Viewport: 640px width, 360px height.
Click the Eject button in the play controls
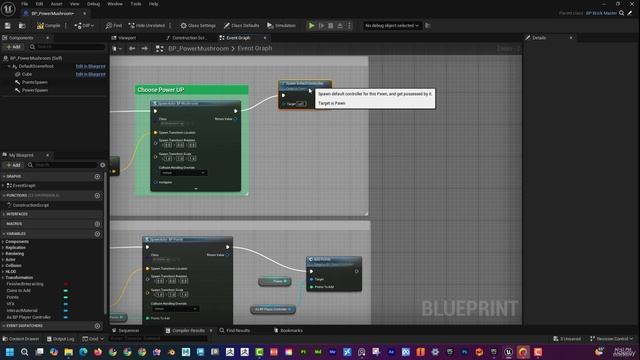(340, 26)
